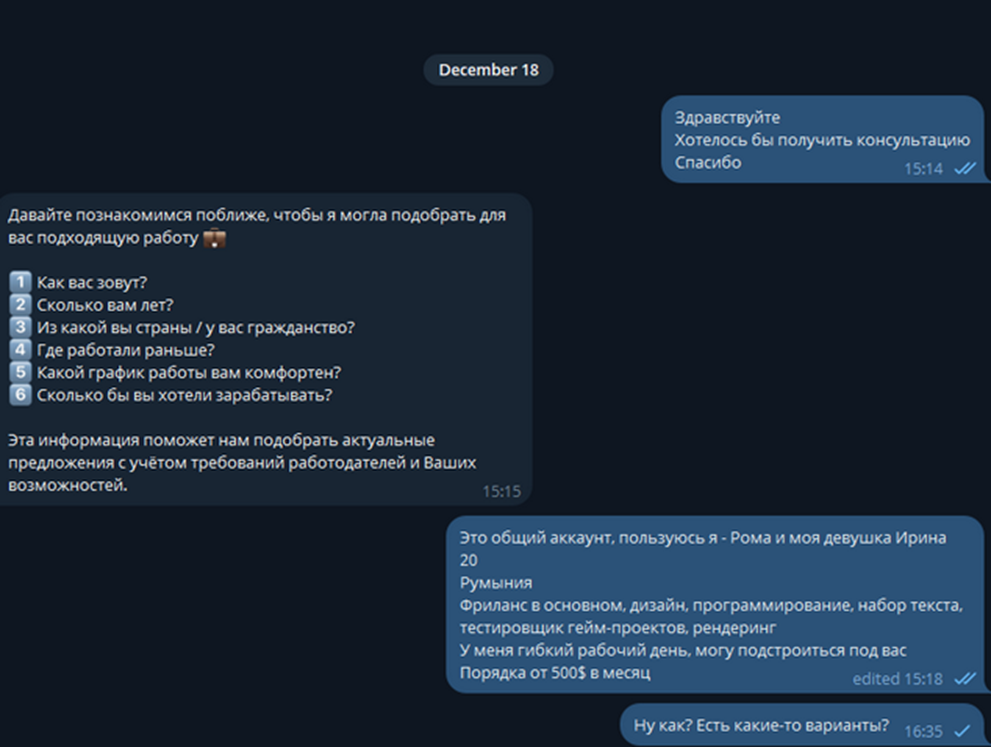The image size is (991, 747).
Task: Click the 16:35 timestamp
Action: pos(923,731)
